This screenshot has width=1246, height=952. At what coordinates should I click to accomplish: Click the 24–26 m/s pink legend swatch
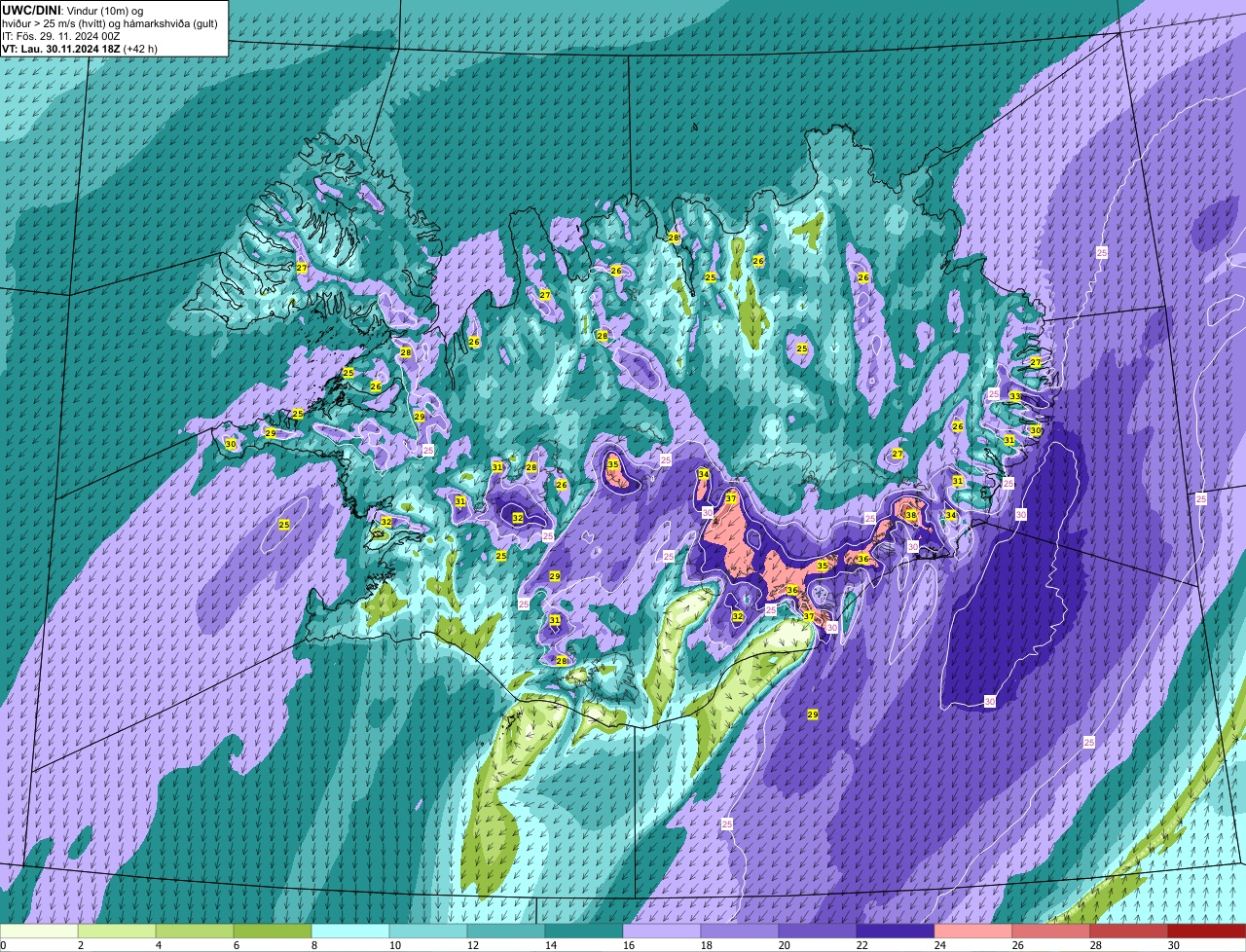[973, 932]
